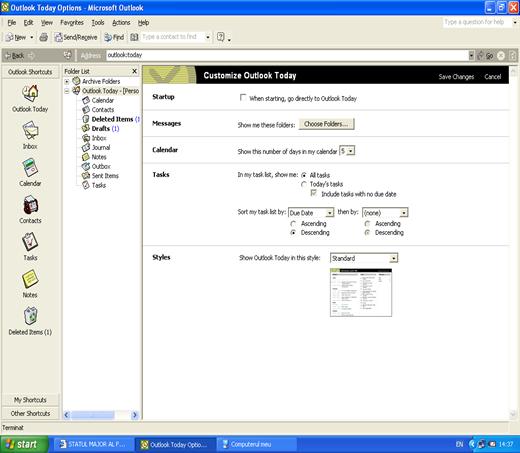Open the Other Shortcuts group
Screen dimensions: 520x453
pyautogui.click(x=30, y=413)
